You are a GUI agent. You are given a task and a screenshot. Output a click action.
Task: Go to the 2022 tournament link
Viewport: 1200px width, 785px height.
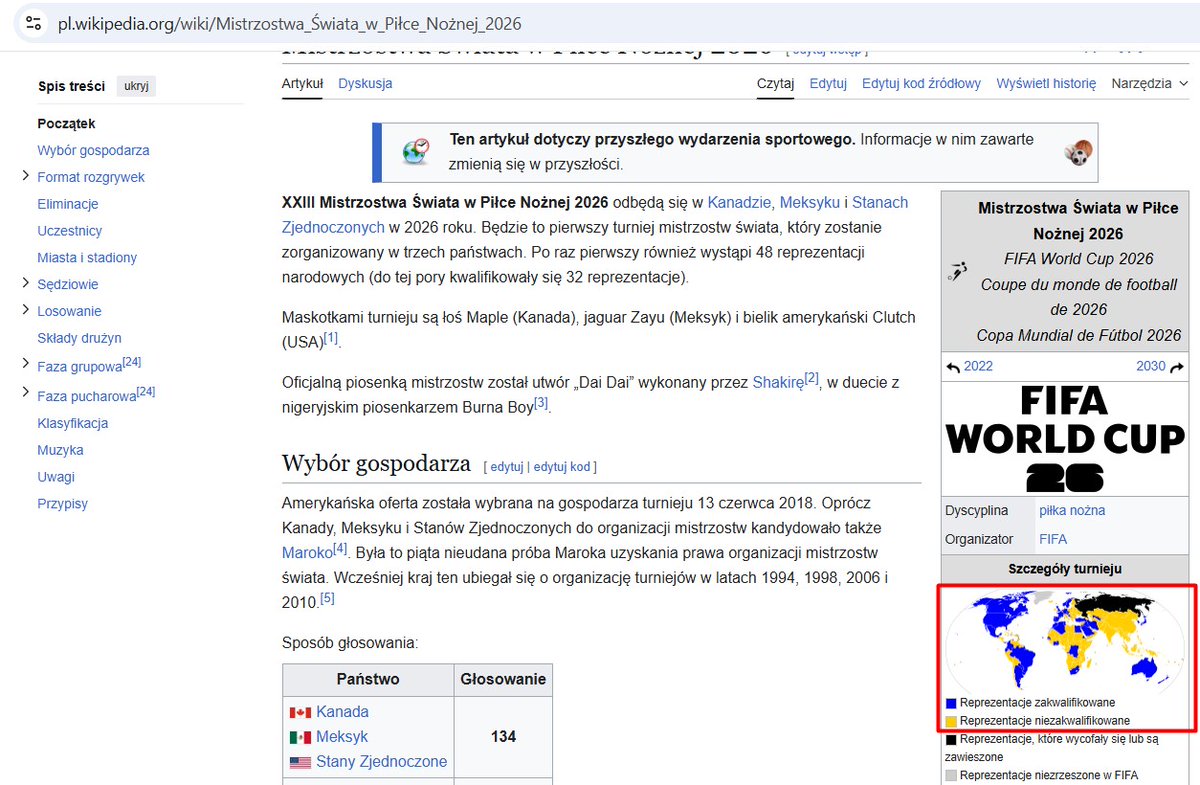(x=978, y=366)
